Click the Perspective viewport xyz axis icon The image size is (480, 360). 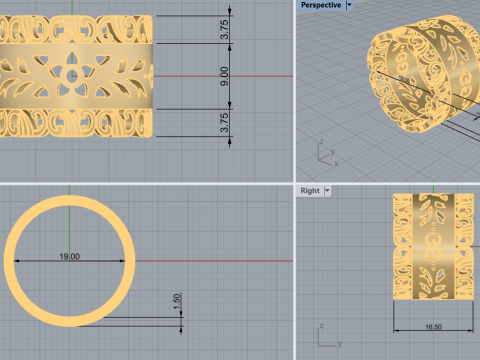click(x=328, y=153)
